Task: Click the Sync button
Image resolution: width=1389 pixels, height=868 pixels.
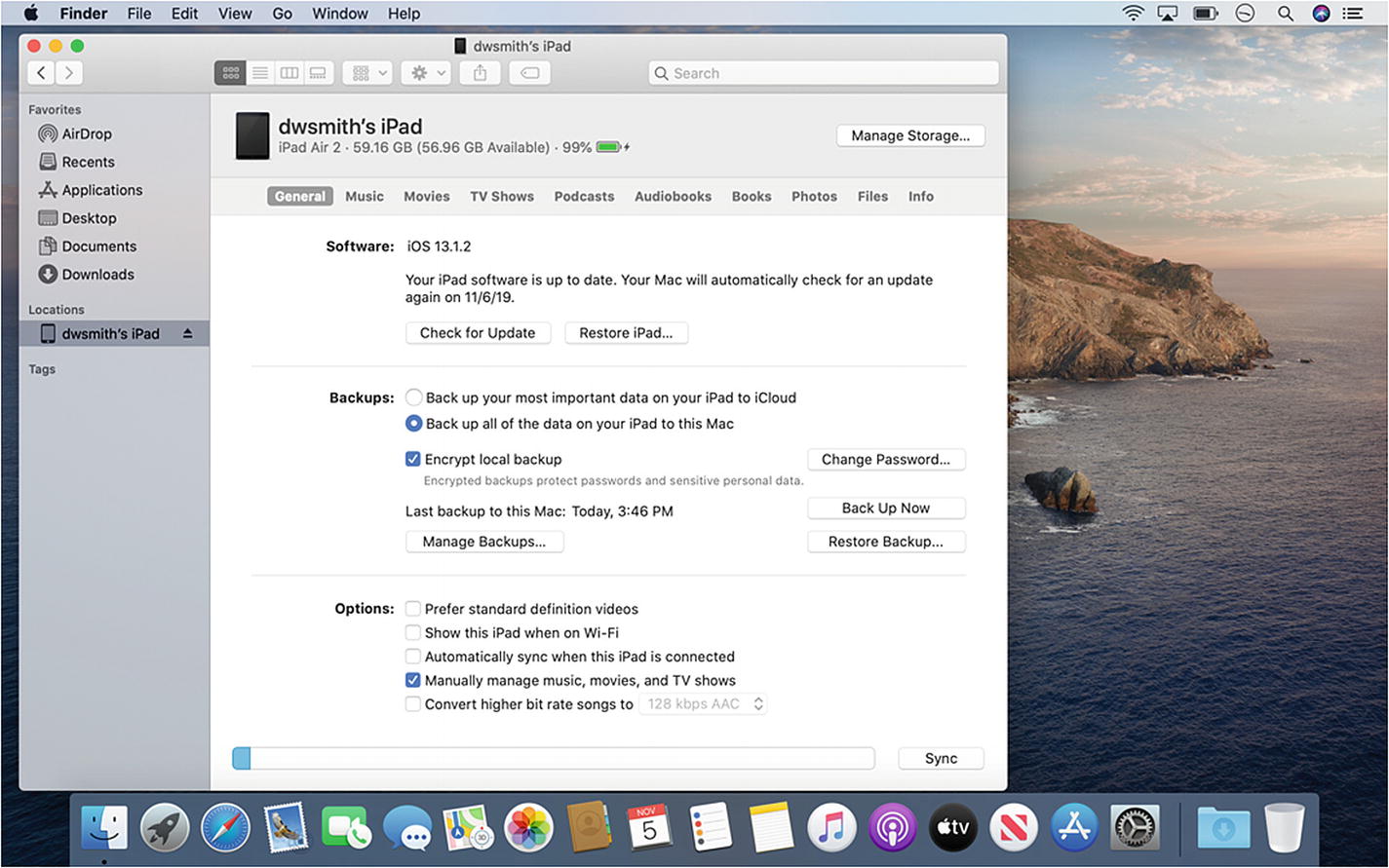Action: [941, 758]
